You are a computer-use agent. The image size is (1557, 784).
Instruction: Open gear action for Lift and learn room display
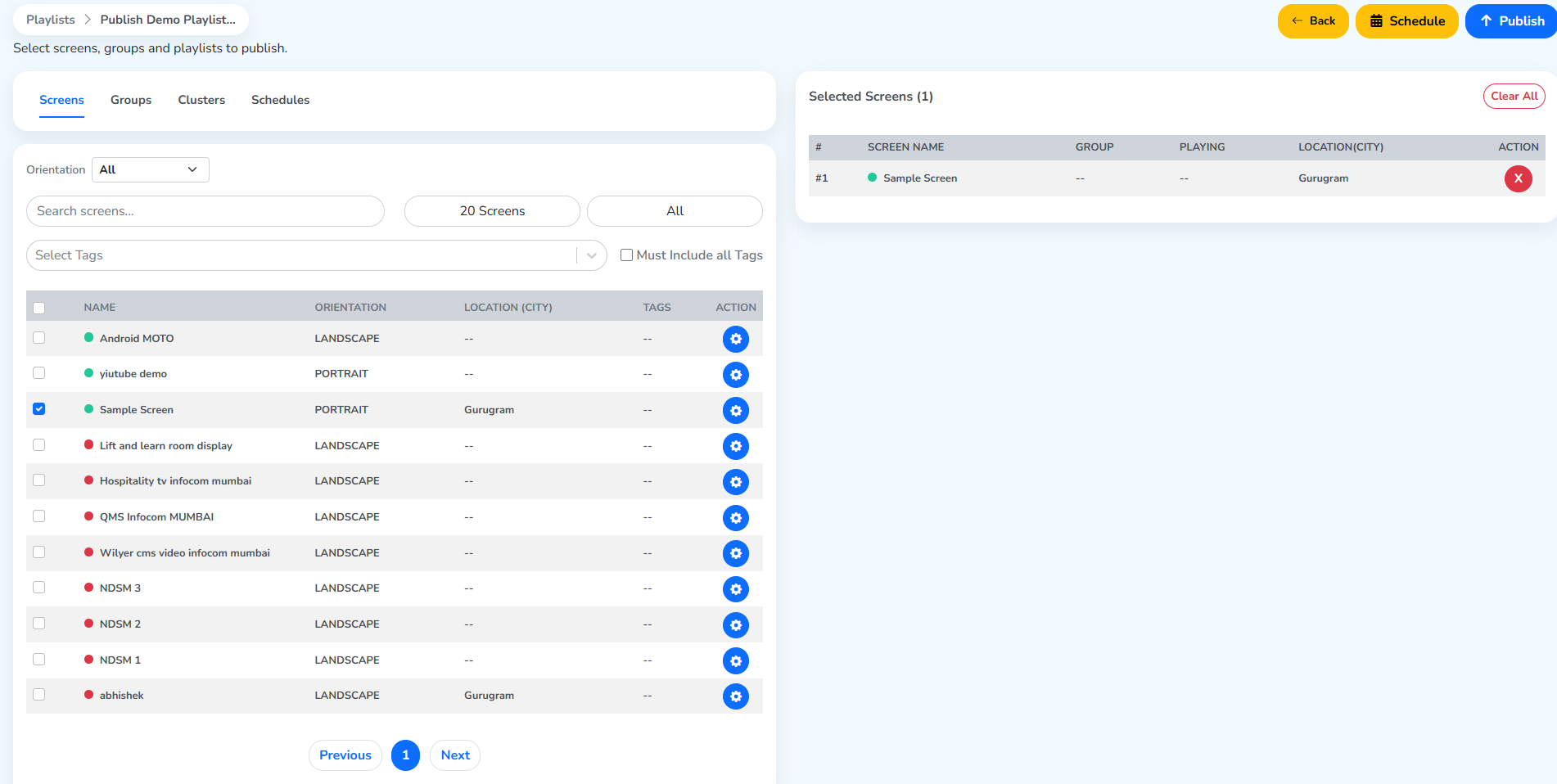(735, 446)
